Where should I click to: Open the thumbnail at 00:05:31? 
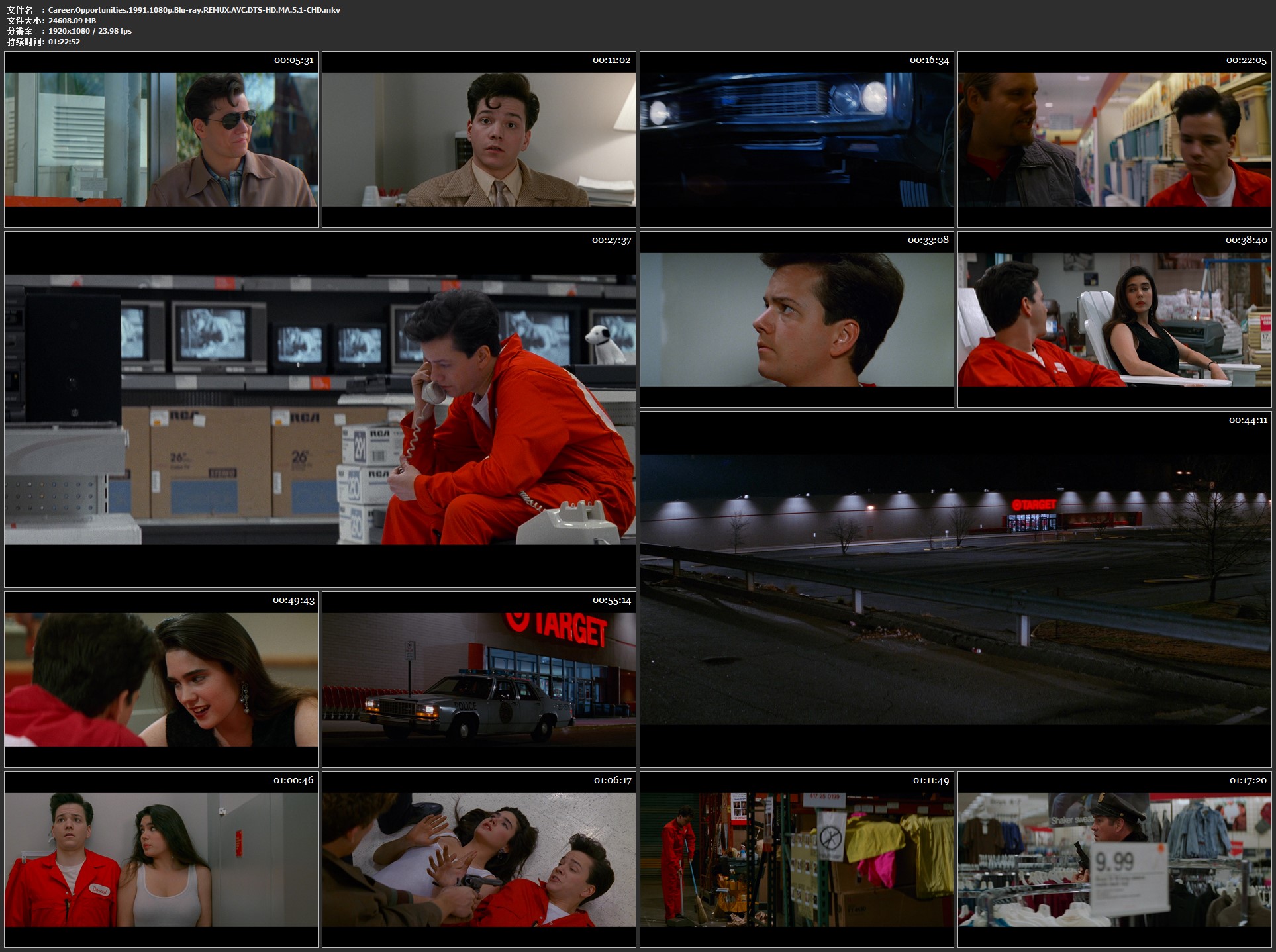tap(161, 140)
